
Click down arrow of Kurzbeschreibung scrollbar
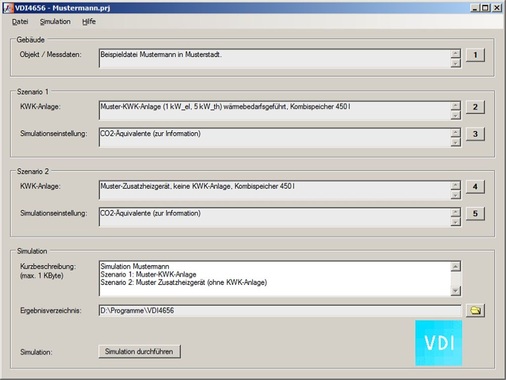pyautogui.click(x=456, y=291)
